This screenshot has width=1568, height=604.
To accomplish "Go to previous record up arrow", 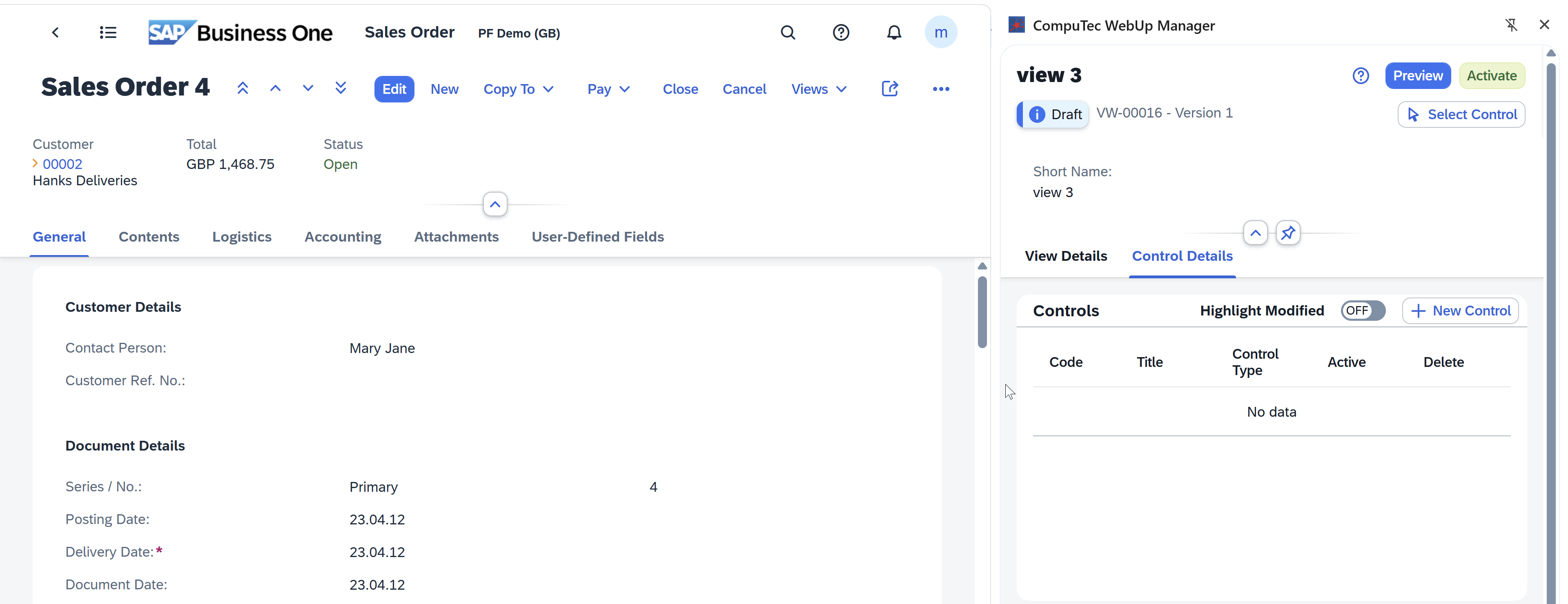I will [x=275, y=89].
